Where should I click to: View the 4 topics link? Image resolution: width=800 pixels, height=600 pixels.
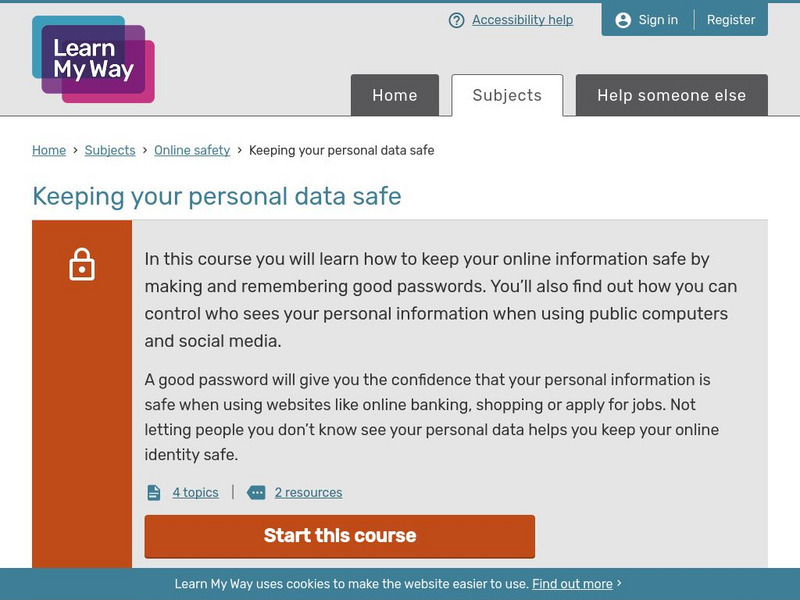[x=195, y=493]
